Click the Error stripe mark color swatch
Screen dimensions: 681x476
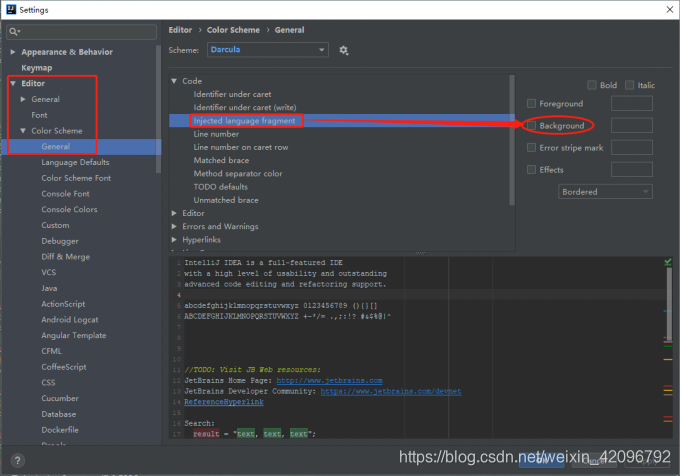631,148
